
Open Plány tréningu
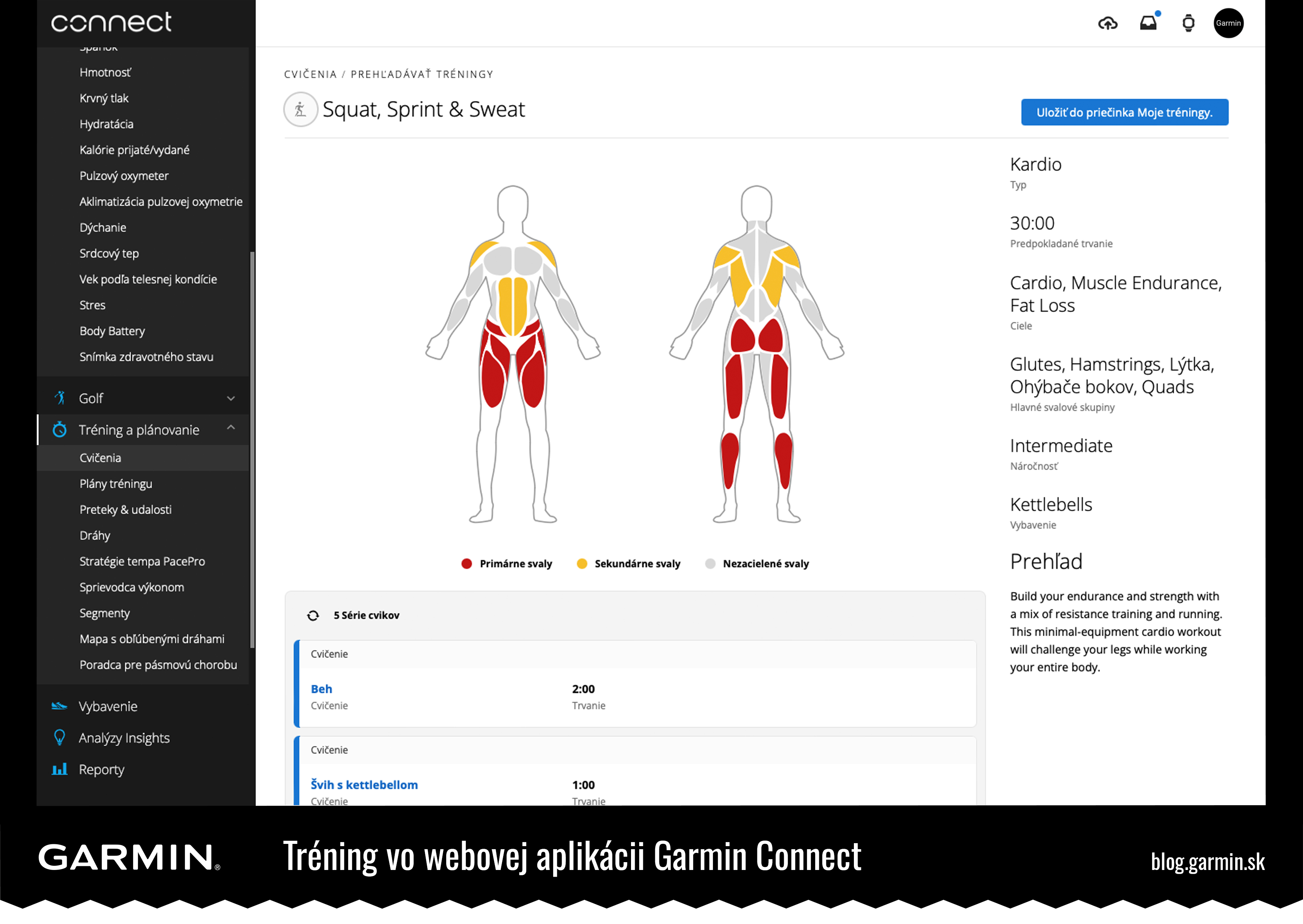116,484
